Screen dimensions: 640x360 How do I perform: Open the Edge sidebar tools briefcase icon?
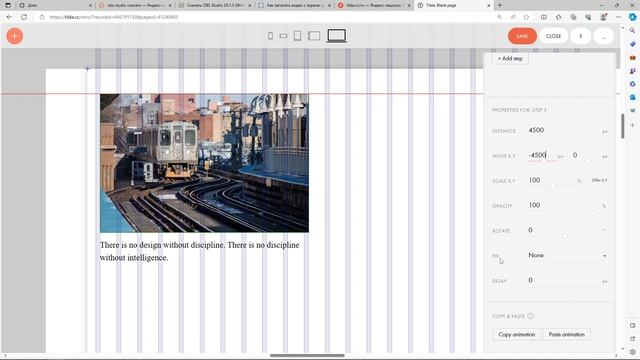pos(632,58)
